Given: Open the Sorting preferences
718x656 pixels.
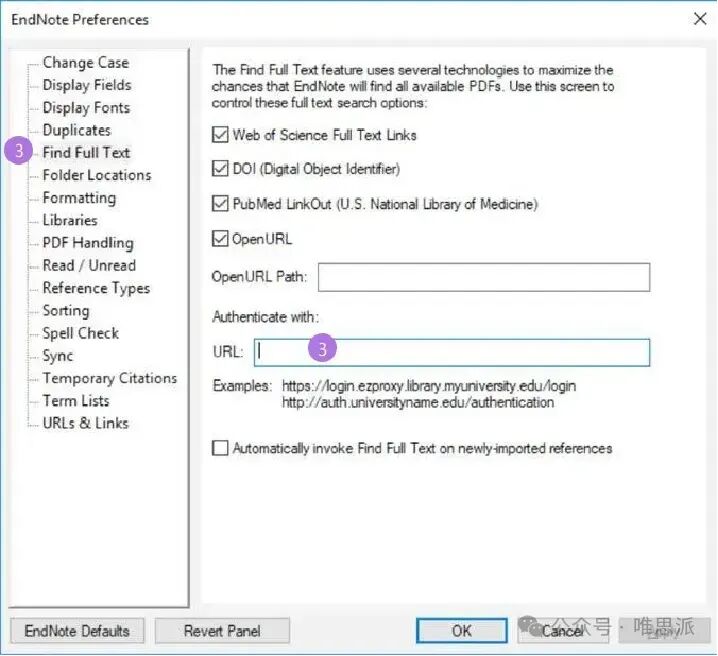Looking at the screenshot, I should coord(66,310).
